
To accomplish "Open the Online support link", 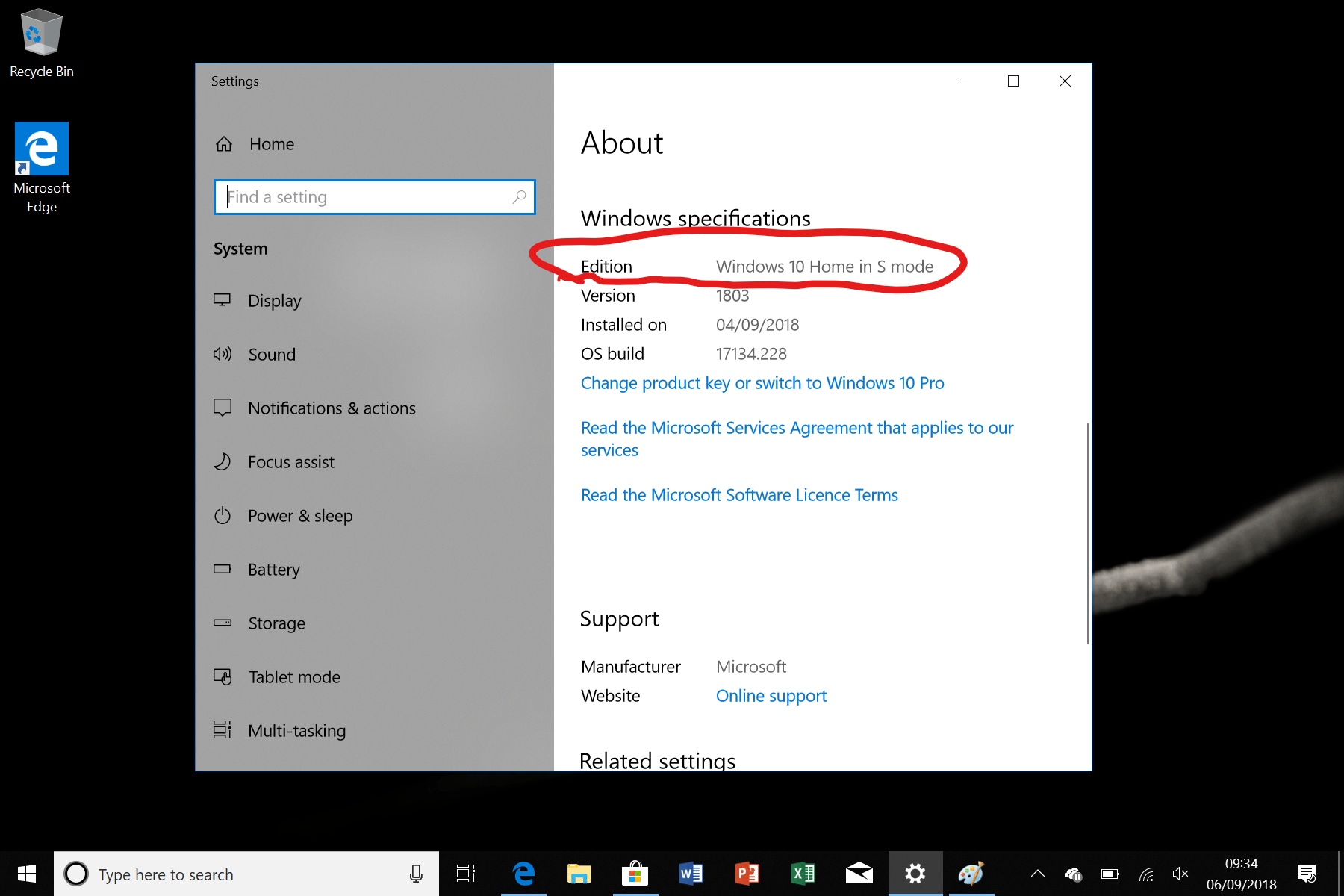I will (x=771, y=696).
